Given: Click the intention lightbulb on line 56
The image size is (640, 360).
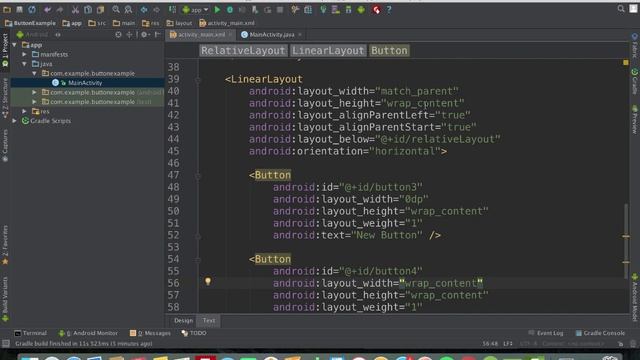Looking at the screenshot, I should [208, 281].
